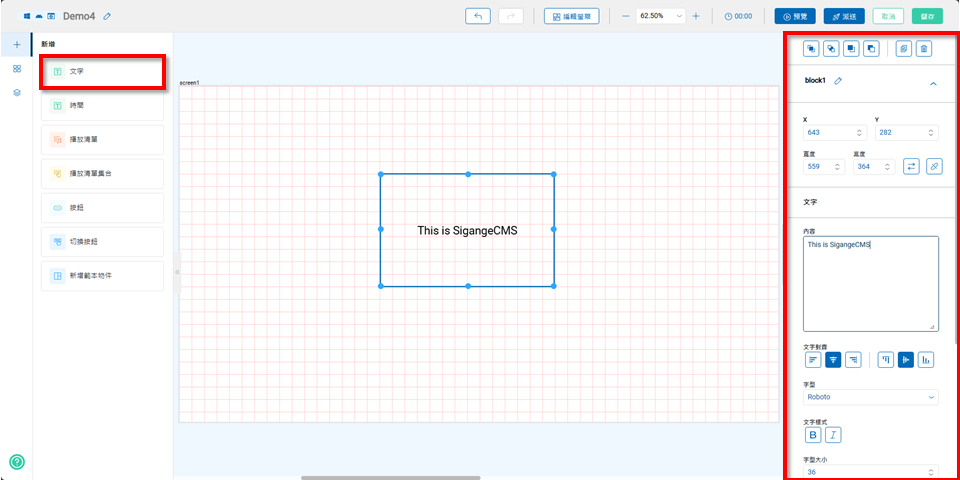Click the zoom in plus icon
Image resolution: width=960 pixels, height=480 pixels.
click(x=696, y=16)
